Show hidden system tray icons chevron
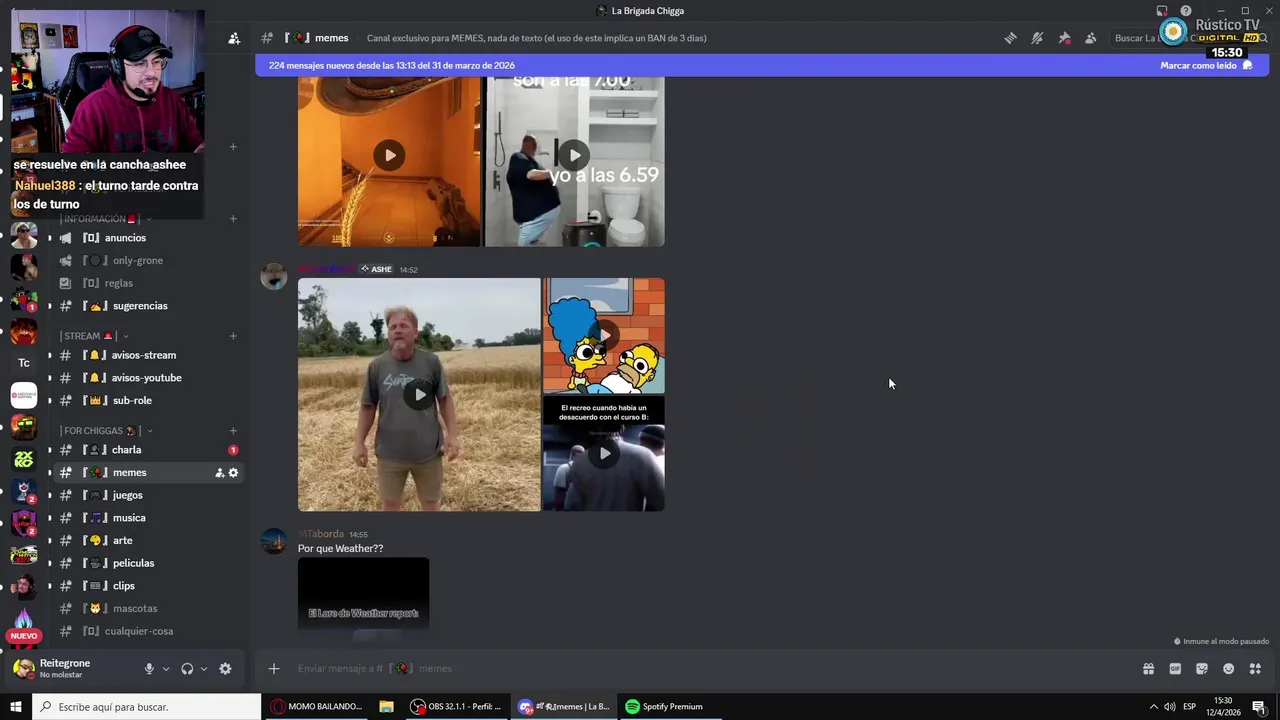Screen dimensions: 1280x720 (1153, 707)
